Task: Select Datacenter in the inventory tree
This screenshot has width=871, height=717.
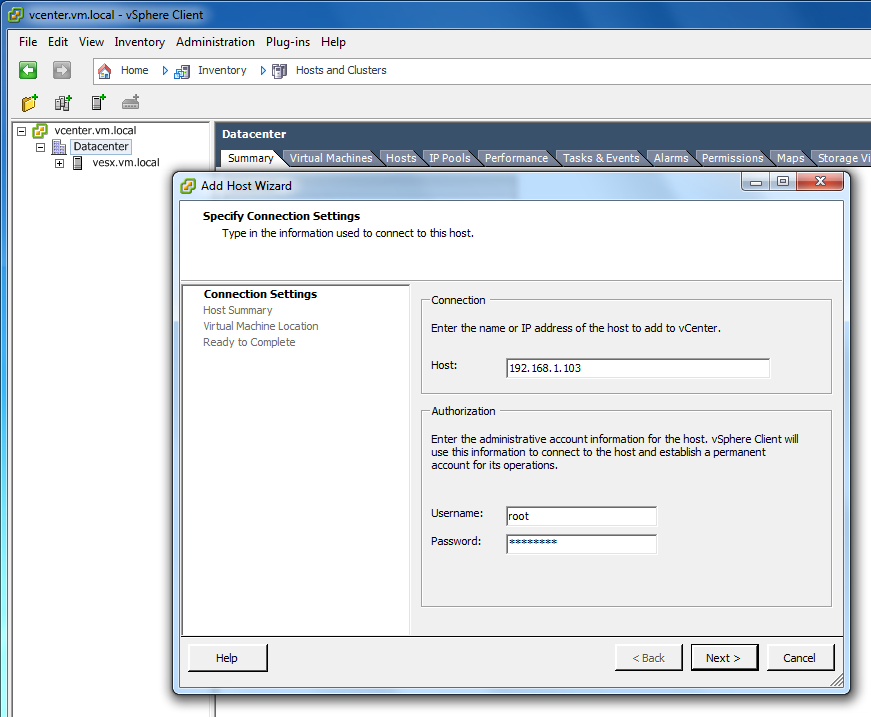Action: [101, 147]
